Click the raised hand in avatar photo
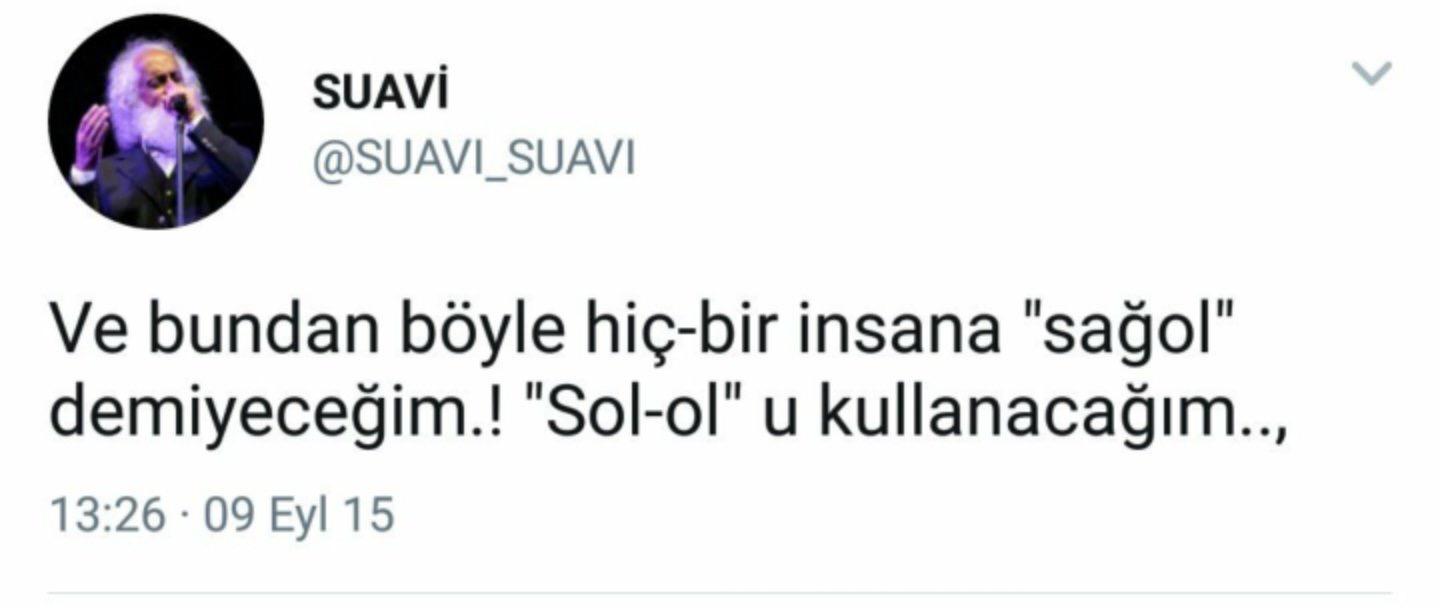Screen dimensions: 1440x608 [x=93, y=135]
